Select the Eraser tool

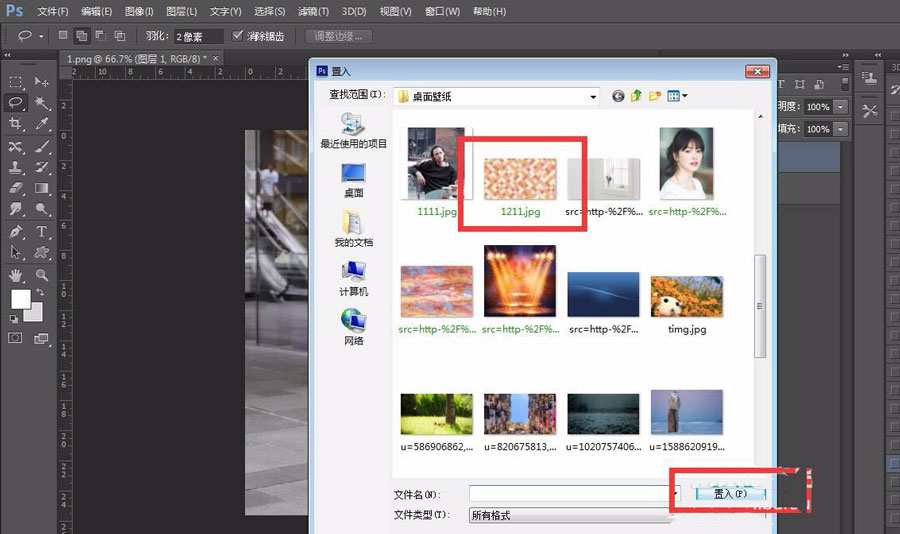point(15,188)
